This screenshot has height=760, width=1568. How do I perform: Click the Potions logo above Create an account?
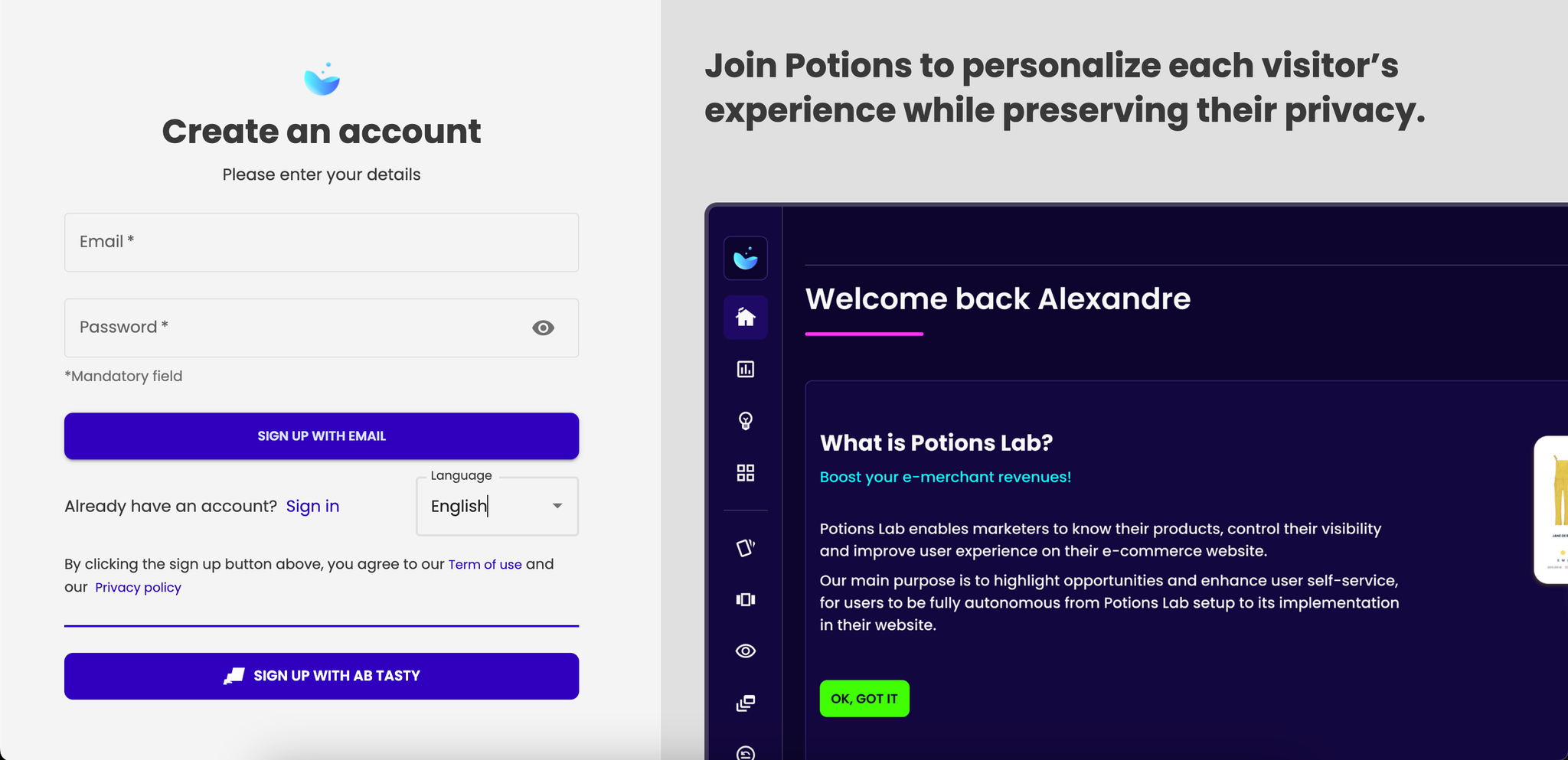(322, 79)
